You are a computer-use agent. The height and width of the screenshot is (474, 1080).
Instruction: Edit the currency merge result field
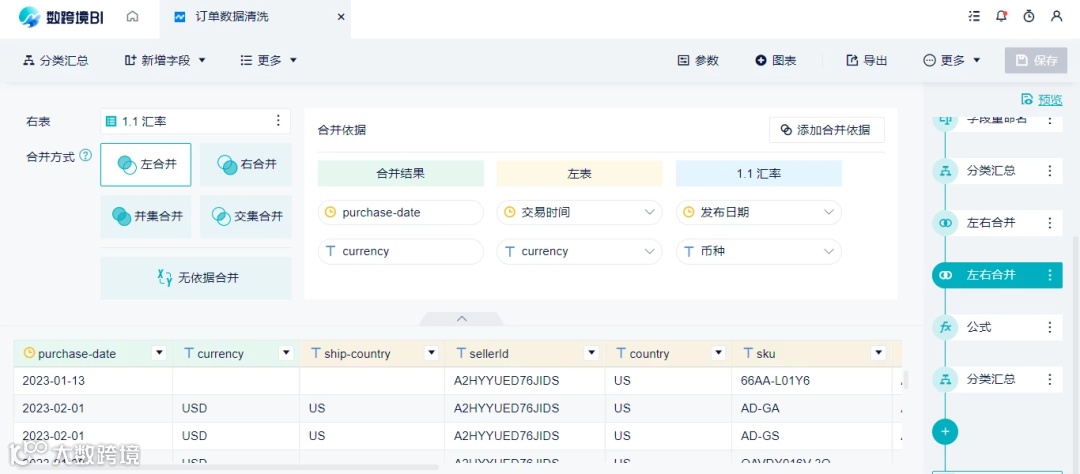point(401,251)
